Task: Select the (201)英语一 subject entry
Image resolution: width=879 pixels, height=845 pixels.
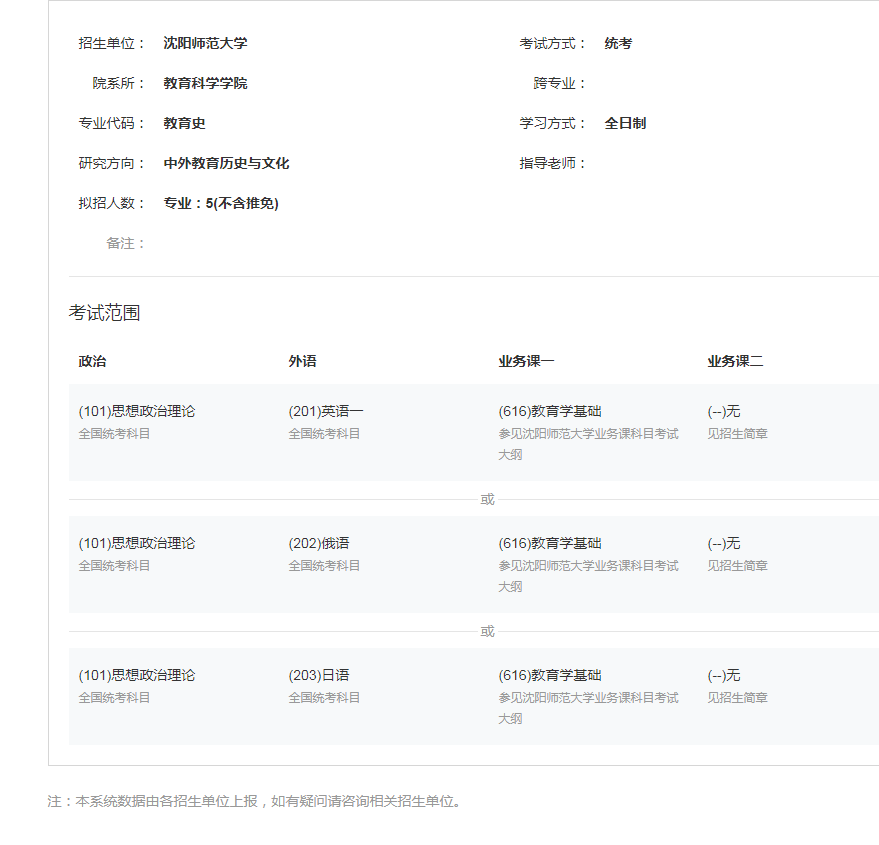Action: 326,411
